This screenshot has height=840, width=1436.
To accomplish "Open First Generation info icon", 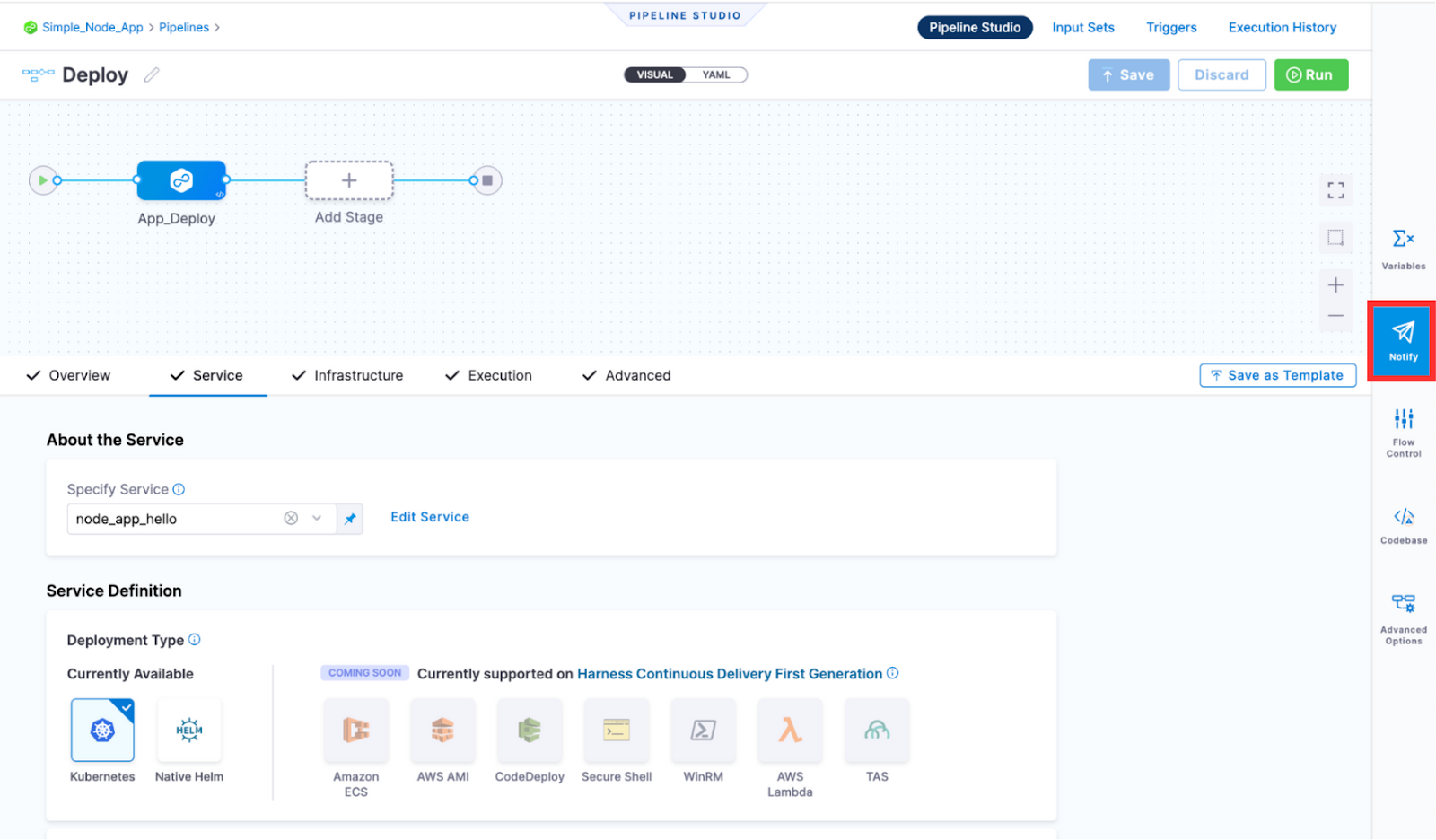I will coord(892,673).
